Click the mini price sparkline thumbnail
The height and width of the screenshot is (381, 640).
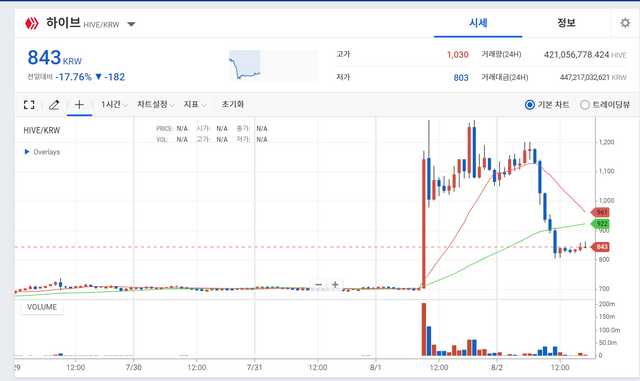(273, 66)
